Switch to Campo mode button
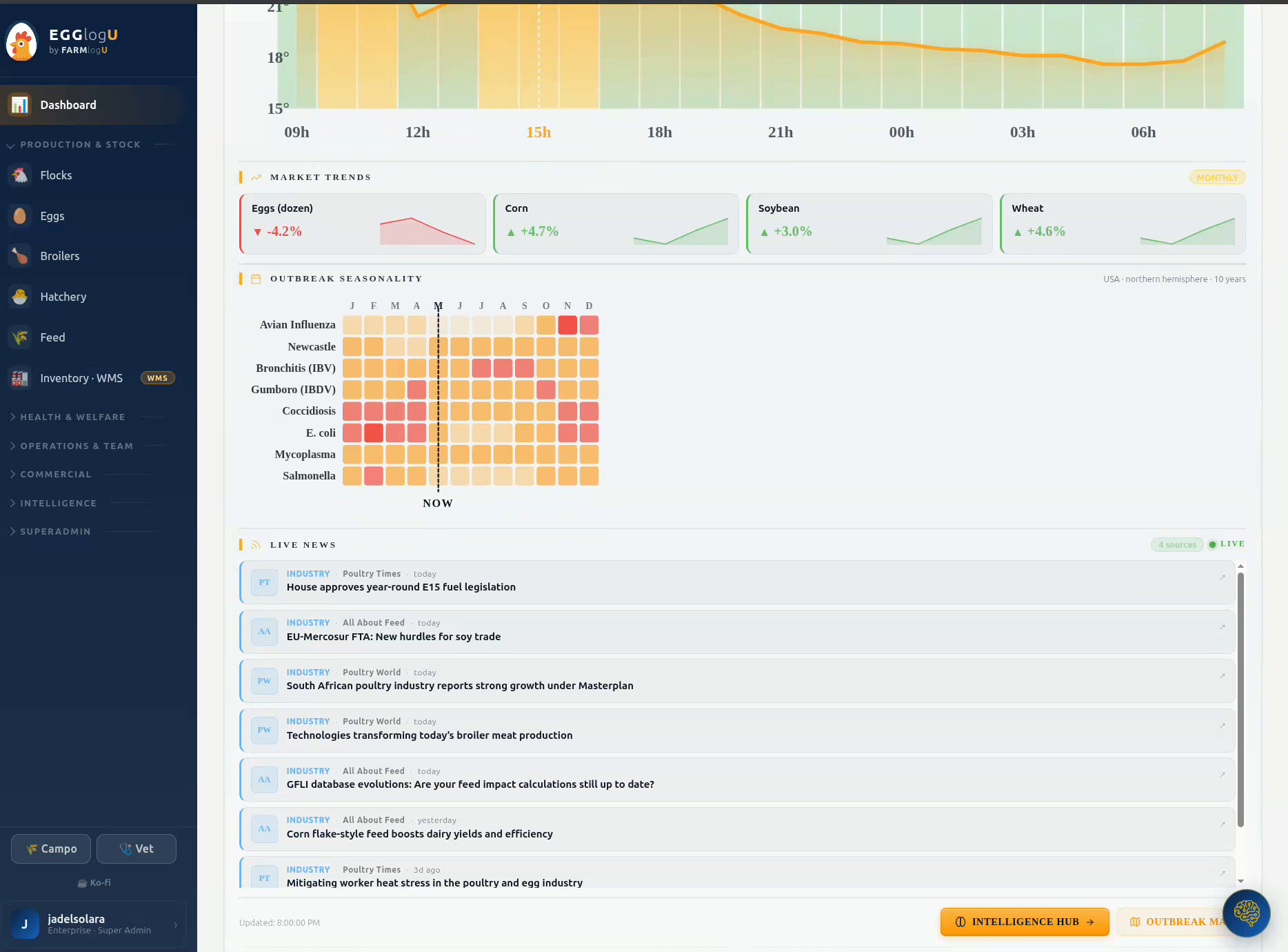 [x=51, y=849]
